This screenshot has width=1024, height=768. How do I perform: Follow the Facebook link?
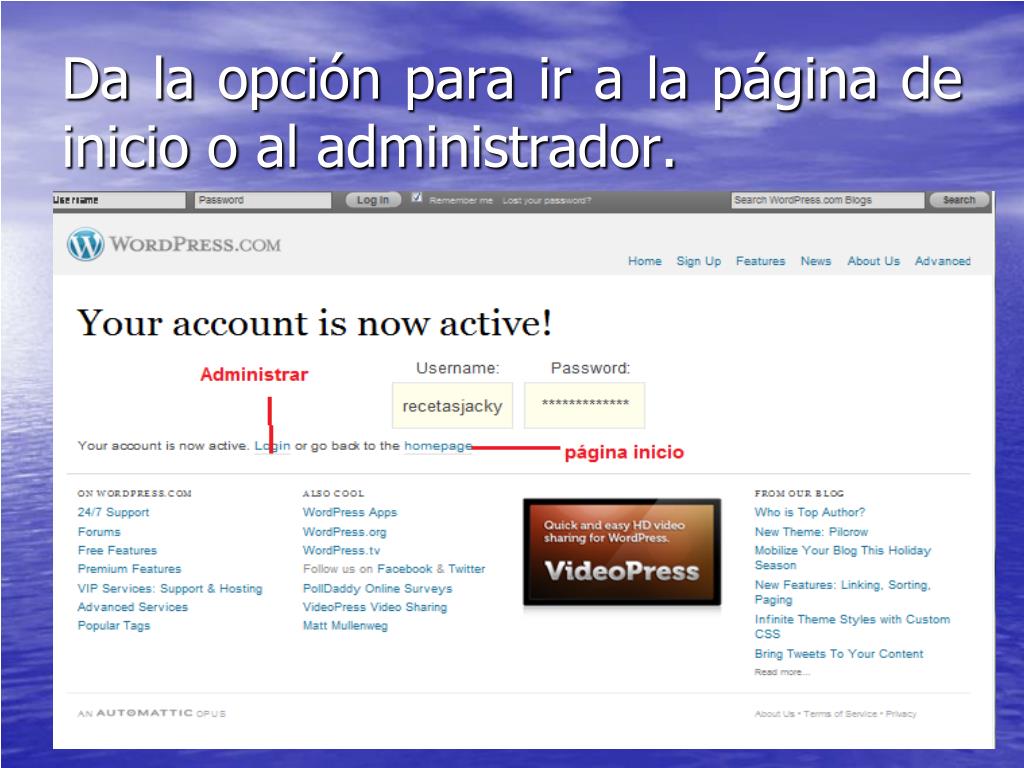click(405, 569)
